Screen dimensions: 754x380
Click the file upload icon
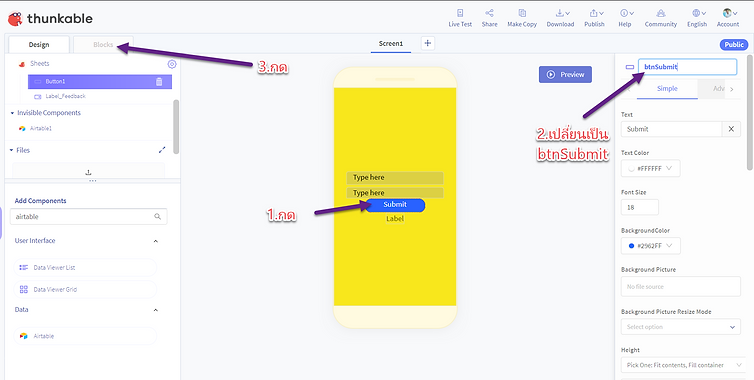click(88, 172)
